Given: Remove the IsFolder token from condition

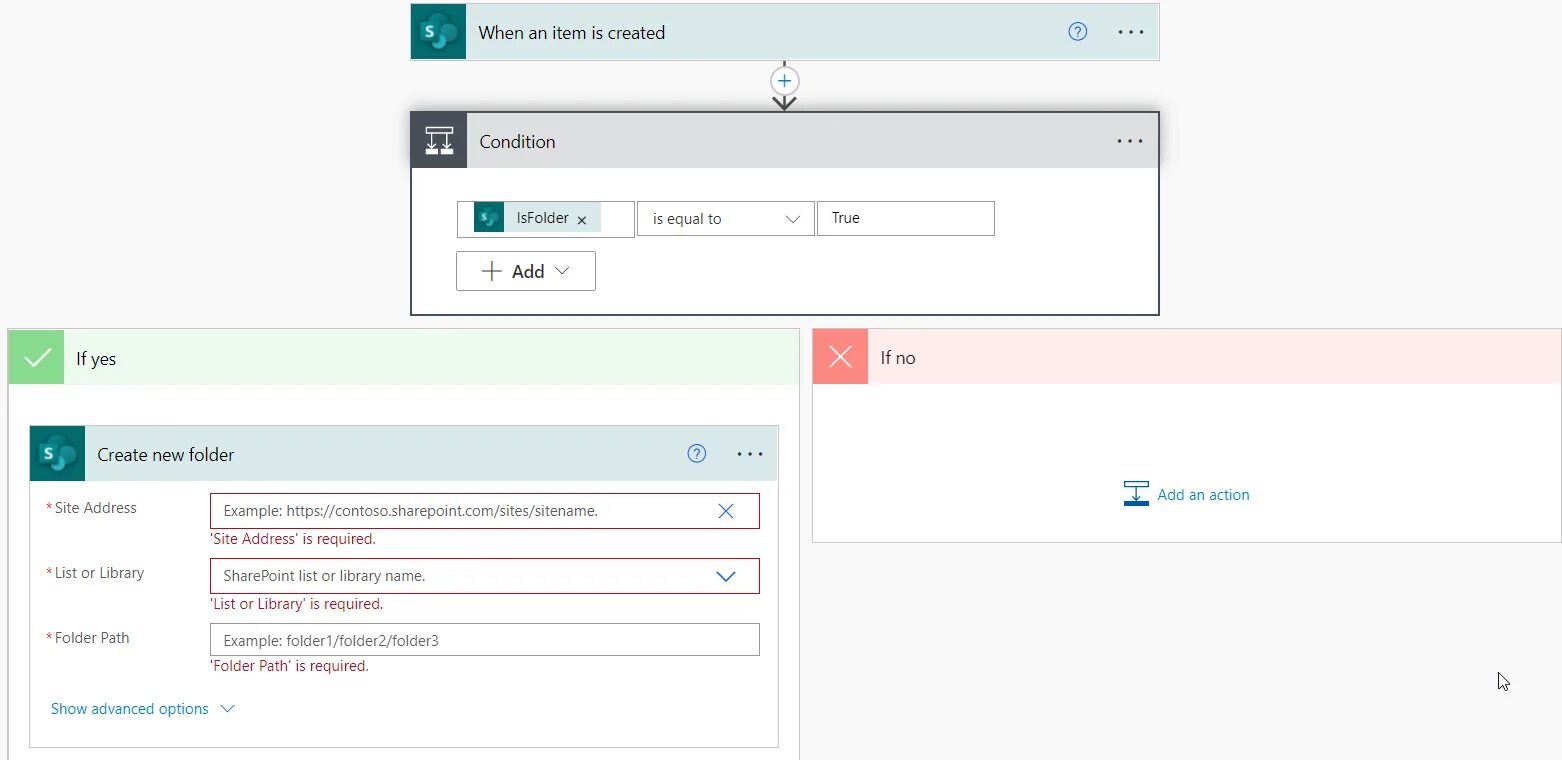Looking at the screenshot, I should 582,219.
